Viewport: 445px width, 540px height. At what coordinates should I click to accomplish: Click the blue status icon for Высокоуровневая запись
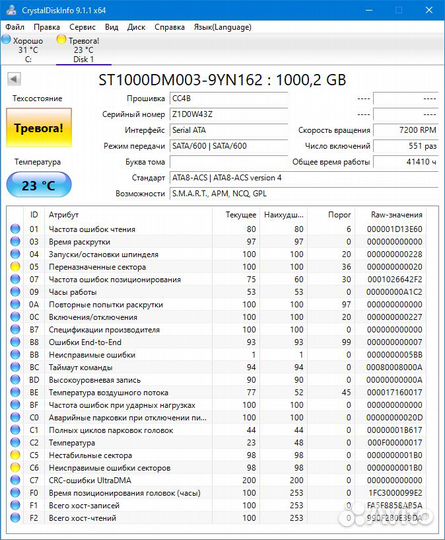(x=15, y=380)
